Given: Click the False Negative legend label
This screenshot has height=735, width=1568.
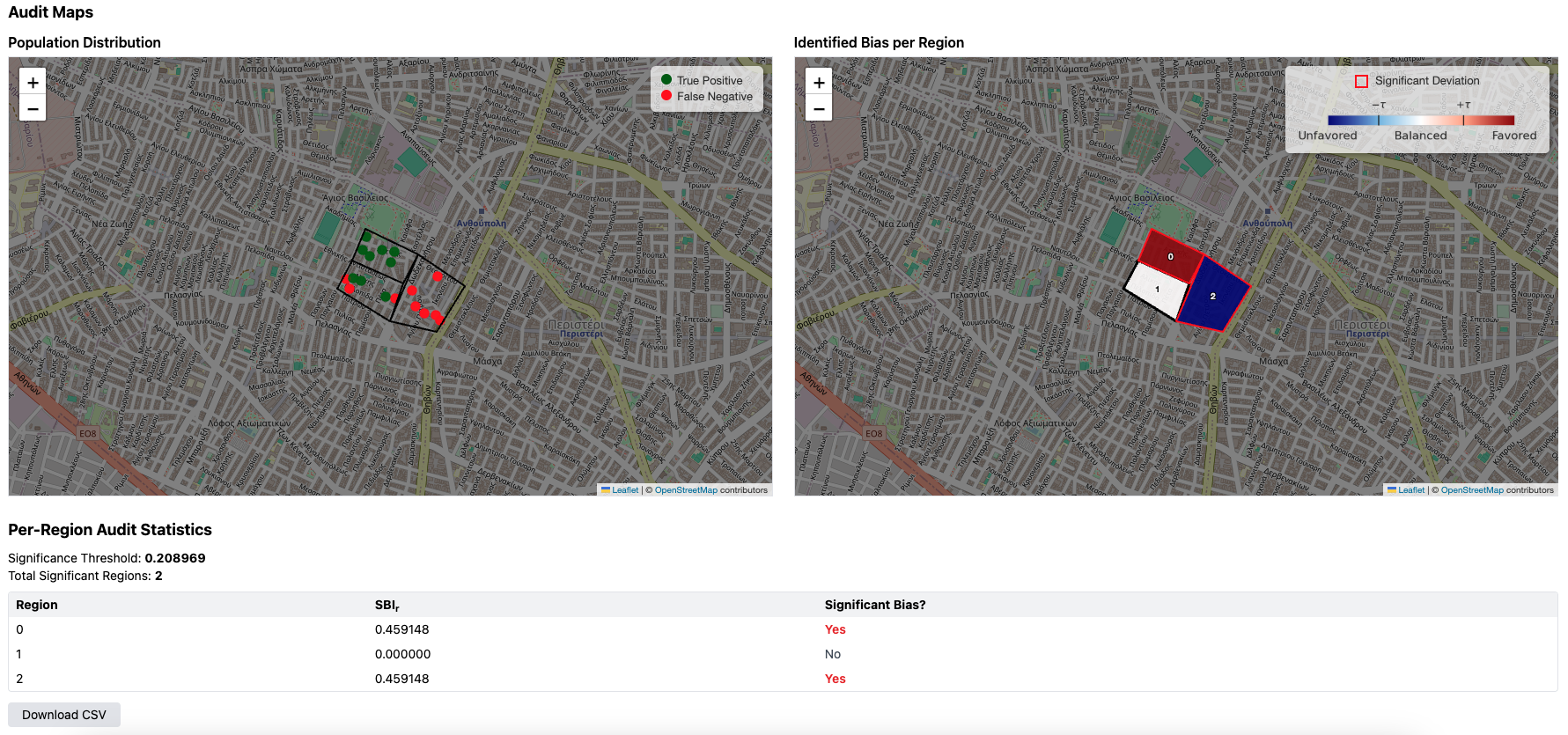Looking at the screenshot, I should click(715, 96).
